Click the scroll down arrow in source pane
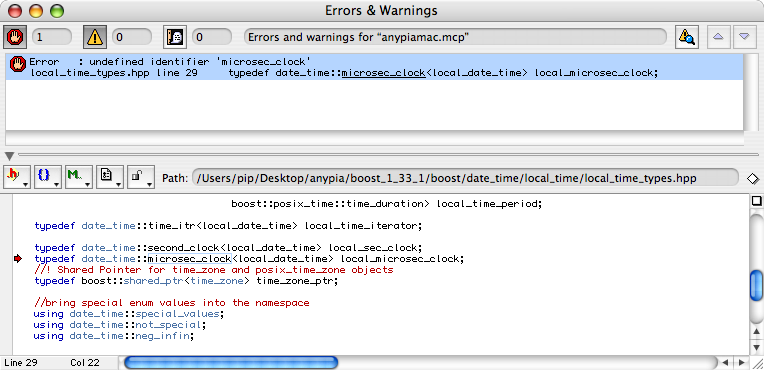764x370 pixels. point(756,348)
